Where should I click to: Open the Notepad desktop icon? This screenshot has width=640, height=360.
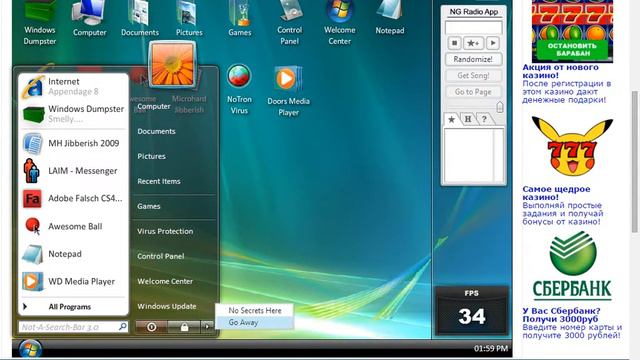pyautogui.click(x=390, y=18)
